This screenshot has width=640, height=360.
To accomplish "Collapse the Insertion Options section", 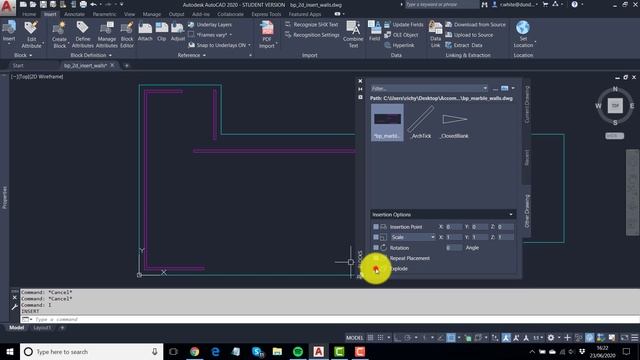I will click(x=511, y=214).
